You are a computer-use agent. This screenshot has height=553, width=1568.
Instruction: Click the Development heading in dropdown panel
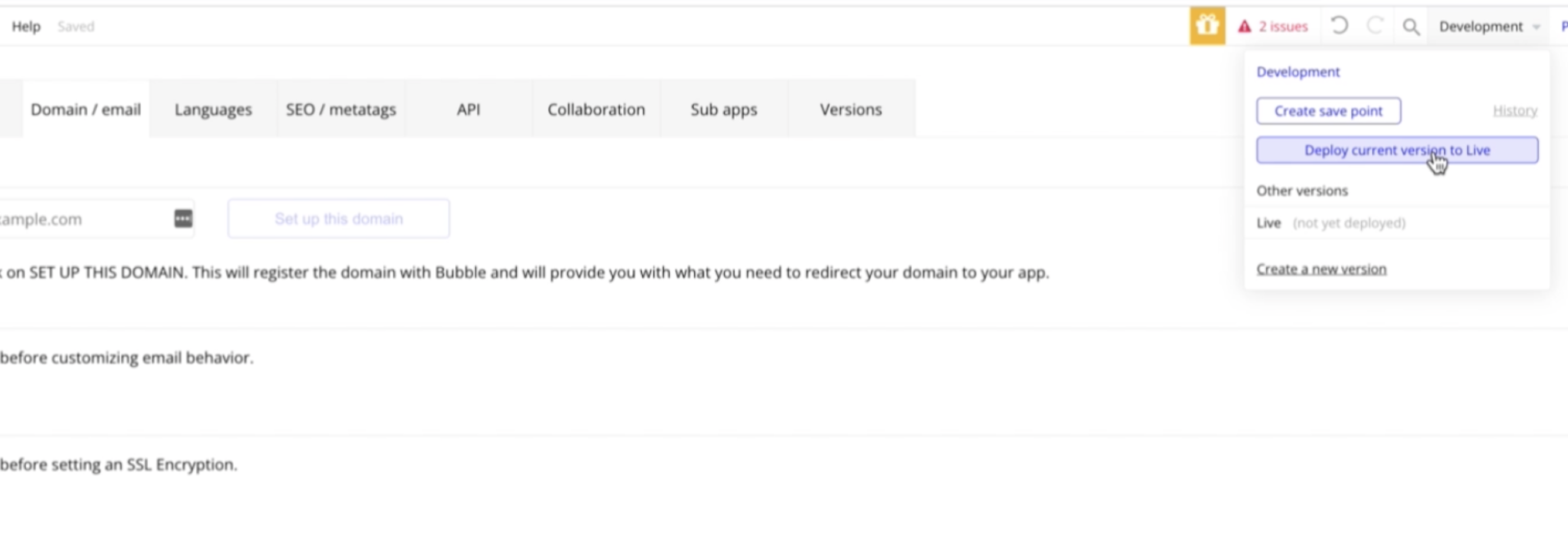(x=1298, y=72)
